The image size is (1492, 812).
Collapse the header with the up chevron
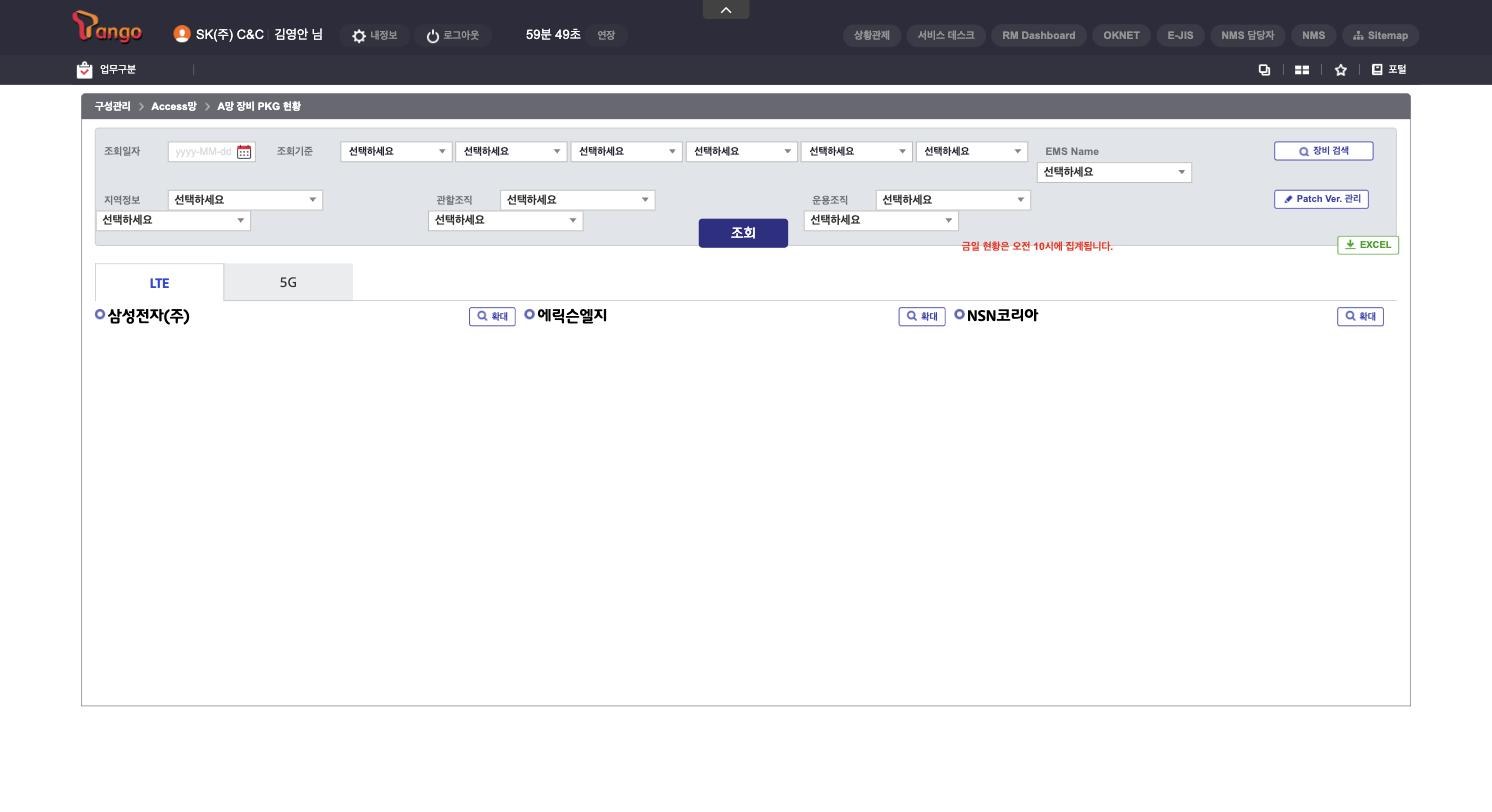726,10
